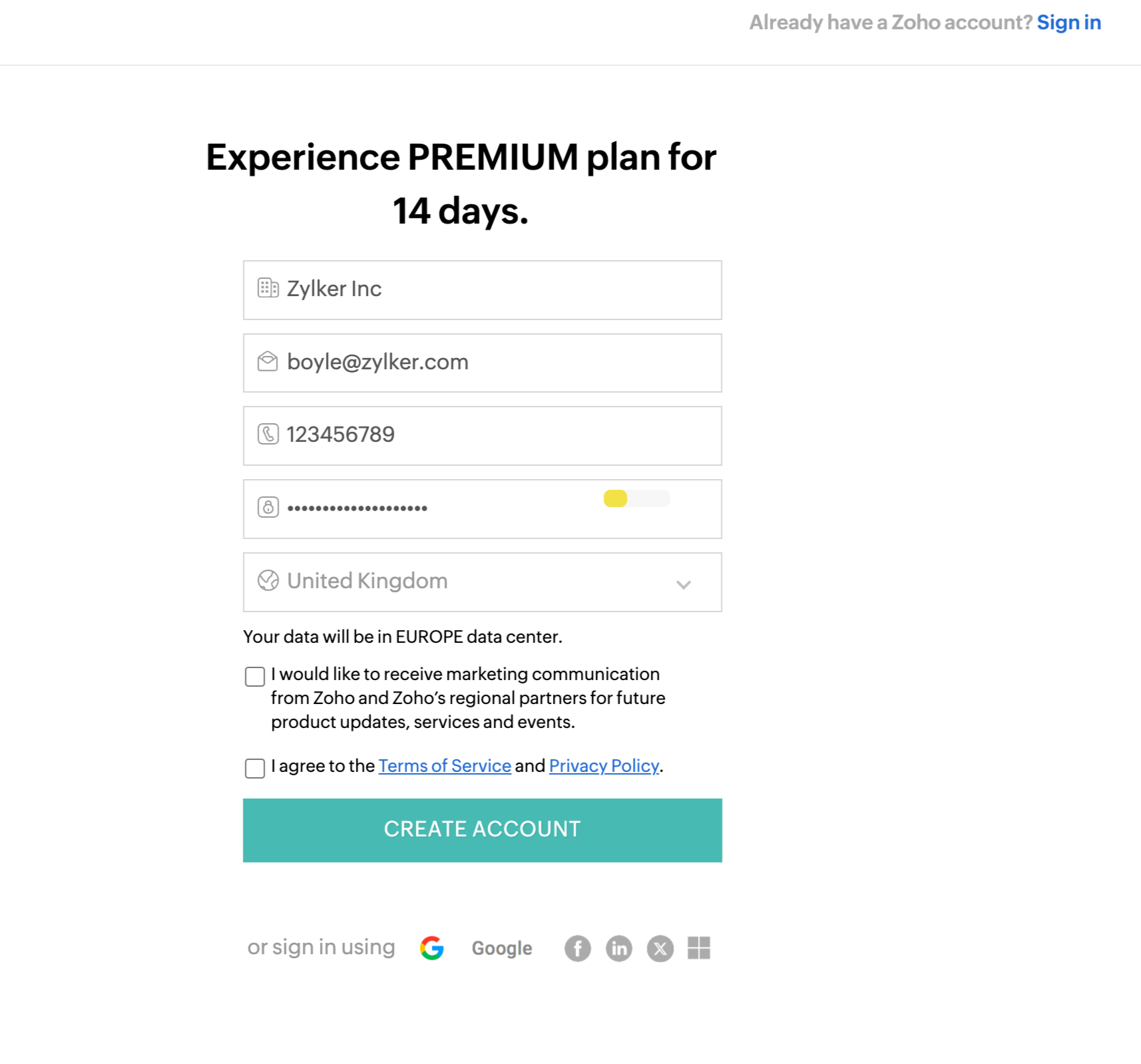Image resolution: width=1141 pixels, height=1064 pixels.
Task: Click the lock icon in password field
Action: coord(268,507)
